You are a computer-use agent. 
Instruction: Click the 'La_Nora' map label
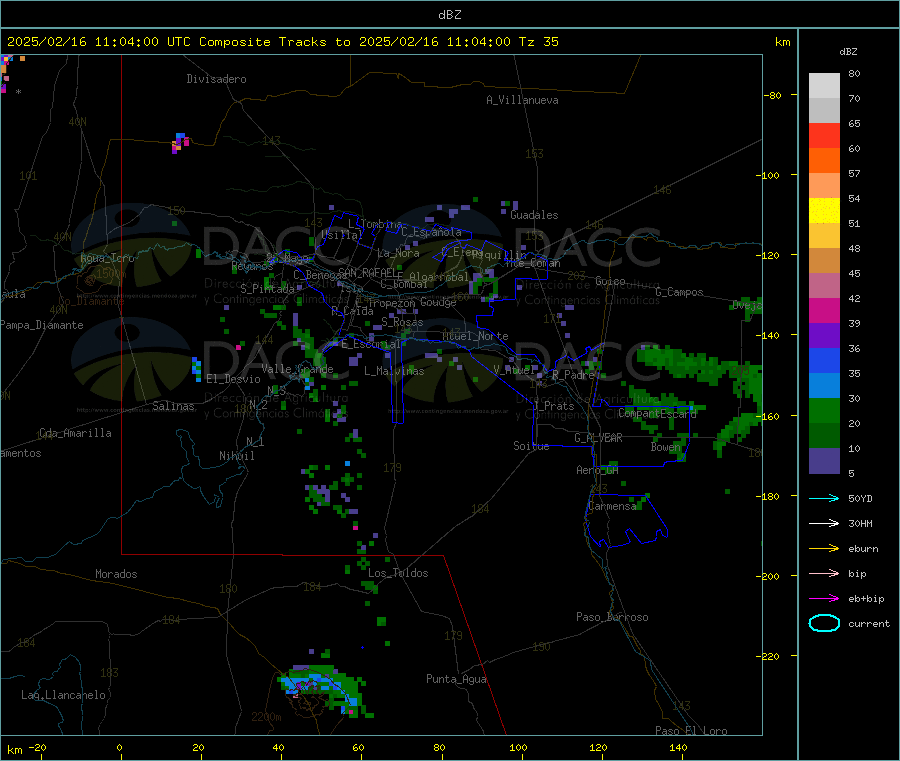point(398,253)
